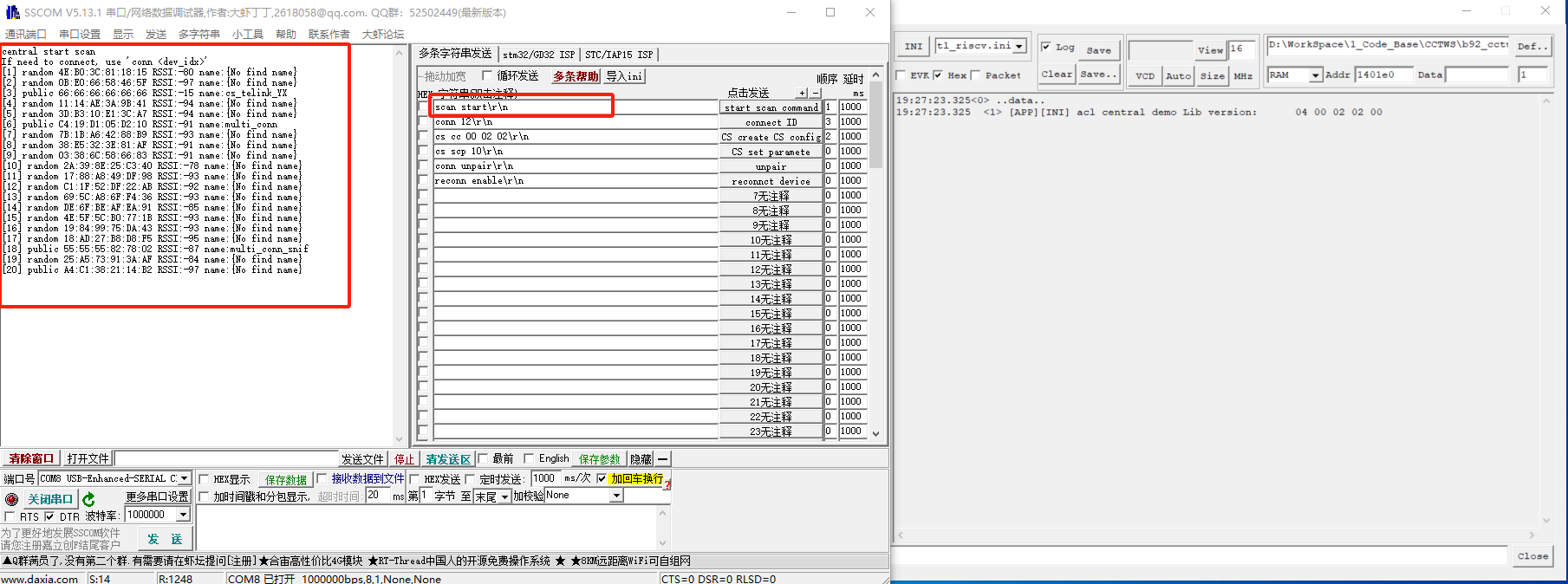Toggle the 最前 always-on-top checkbox

tap(483, 458)
